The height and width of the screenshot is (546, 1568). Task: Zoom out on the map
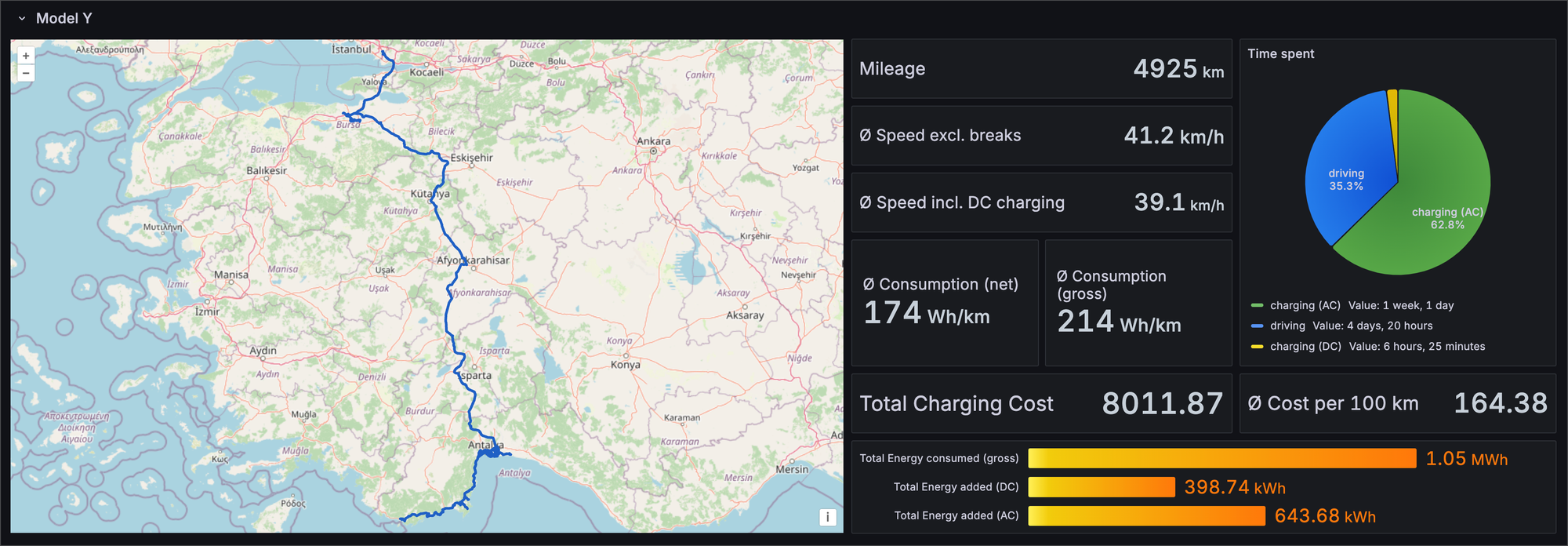26,73
